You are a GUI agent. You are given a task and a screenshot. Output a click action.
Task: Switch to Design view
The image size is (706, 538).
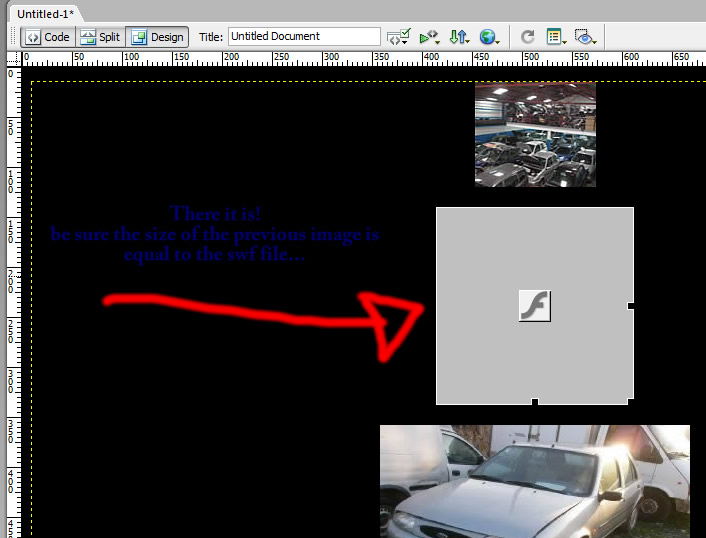(157, 37)
